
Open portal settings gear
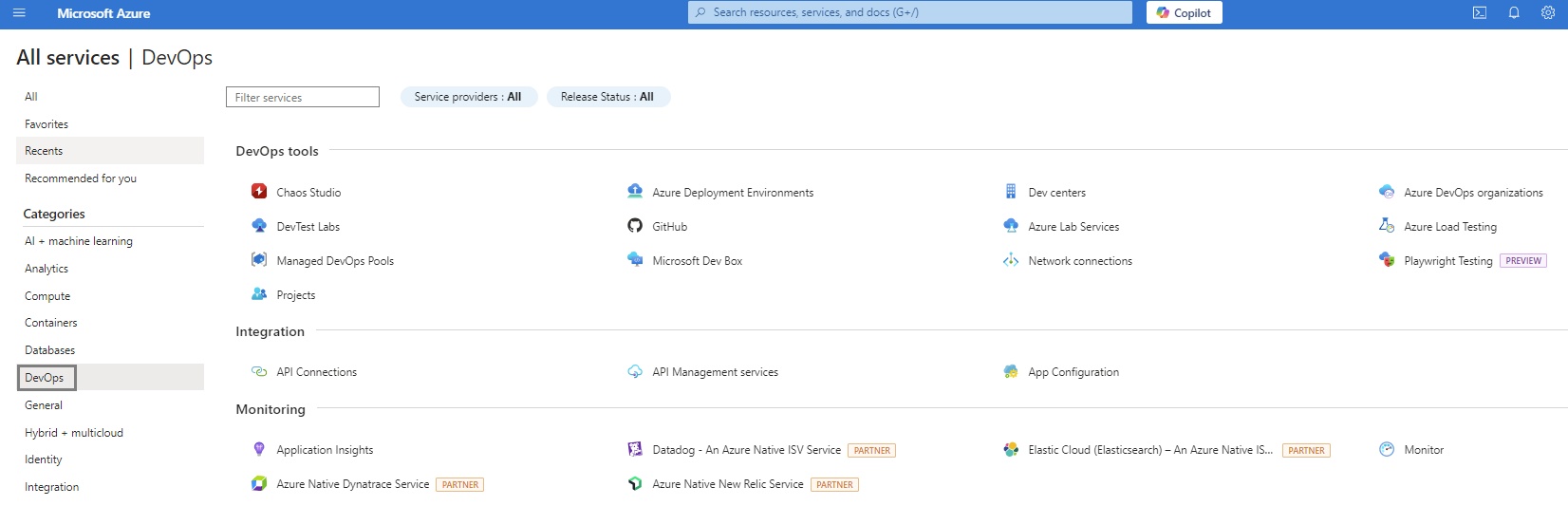pyautogui.click(x=1548, y=13)
